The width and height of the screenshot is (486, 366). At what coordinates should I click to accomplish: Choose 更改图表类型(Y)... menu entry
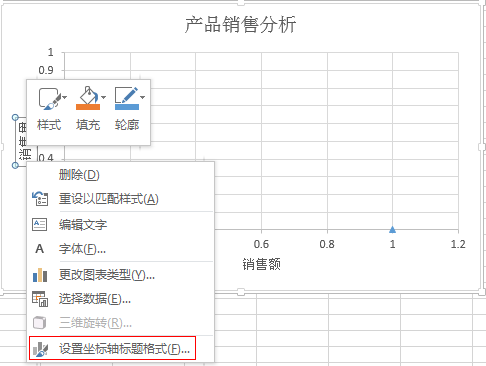121,275
